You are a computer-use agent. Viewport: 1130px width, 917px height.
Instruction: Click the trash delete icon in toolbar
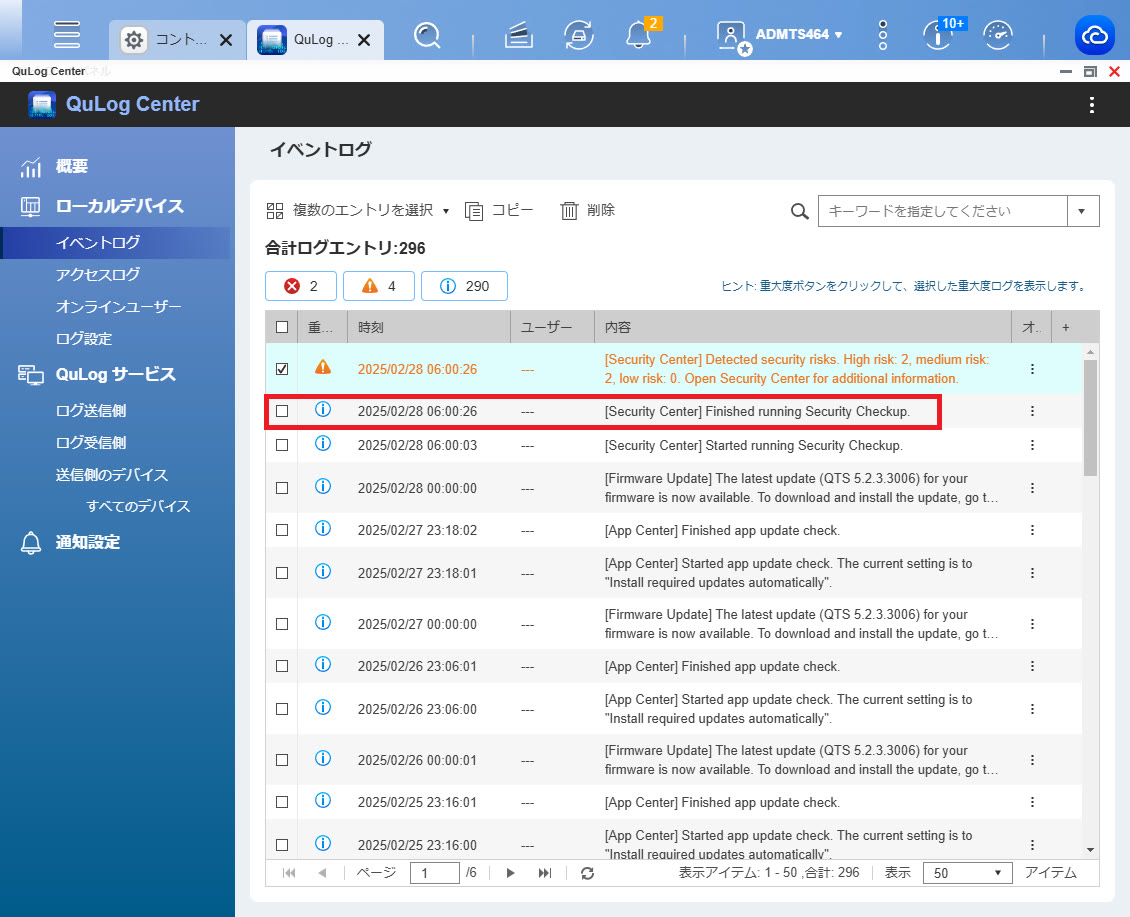pyautogui.click(x=569, y=211)
